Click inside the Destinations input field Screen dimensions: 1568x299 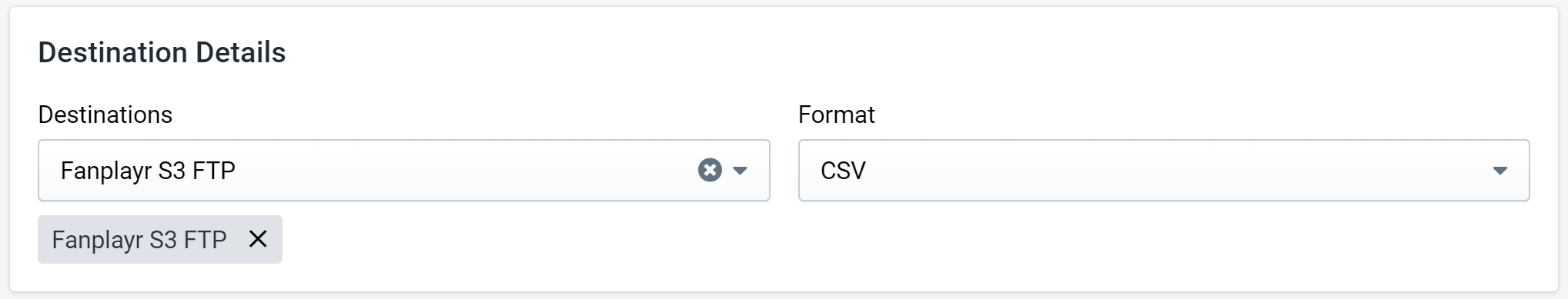point(404,170)
